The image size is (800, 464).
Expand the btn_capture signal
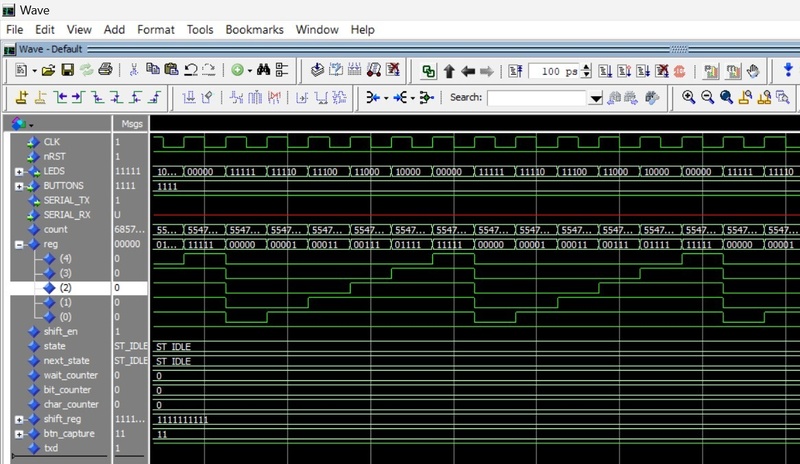[x=19, y=434]
